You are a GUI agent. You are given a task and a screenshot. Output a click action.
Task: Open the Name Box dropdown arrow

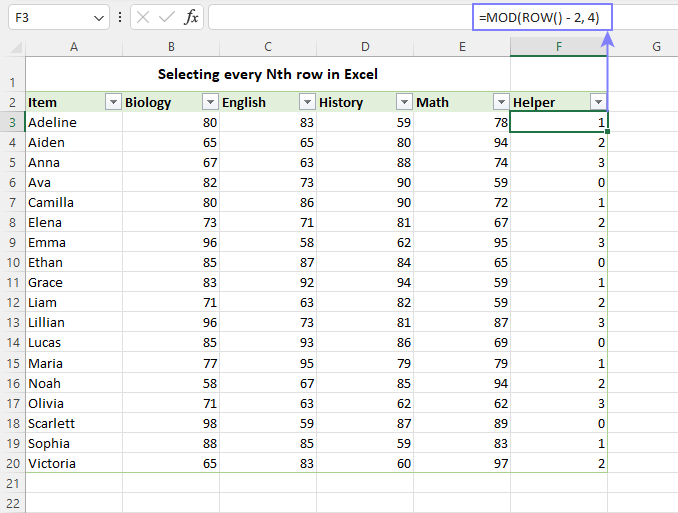(98, 18)
